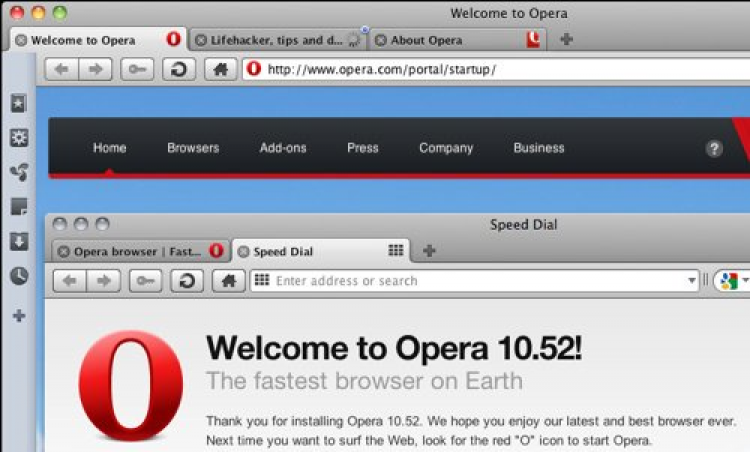Minimize the Welcome to Opera window

(38, 12)
